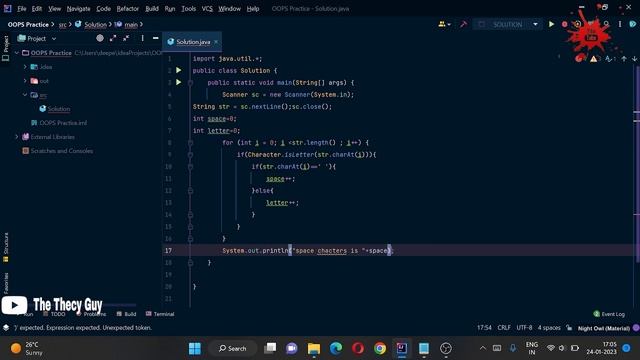The height and width of the screenshot is (360, 640).
Task: Toggle the read-only lock icon in the status bar
Action: (569, 328)
